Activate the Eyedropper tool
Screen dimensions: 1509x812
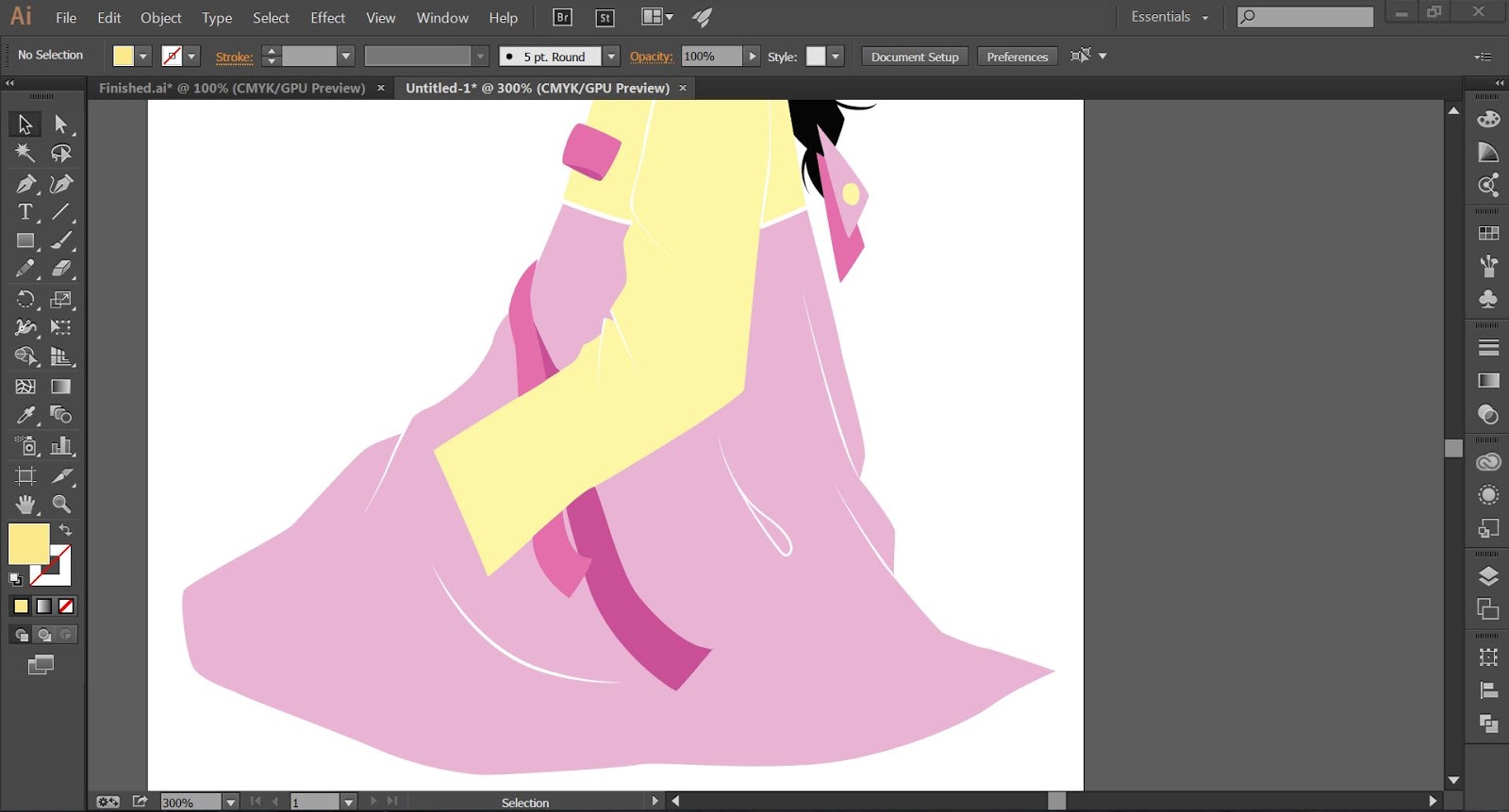[x=25, y=415]
